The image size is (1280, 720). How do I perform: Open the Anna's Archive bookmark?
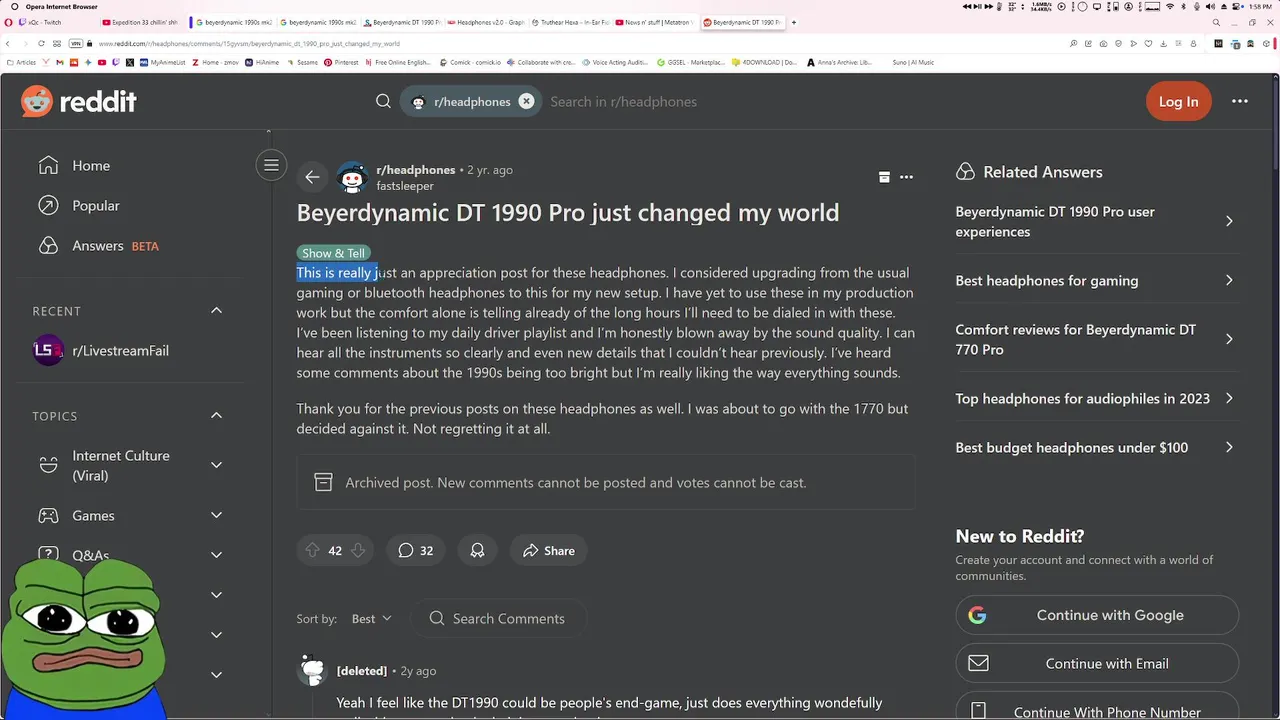point(838,62)
